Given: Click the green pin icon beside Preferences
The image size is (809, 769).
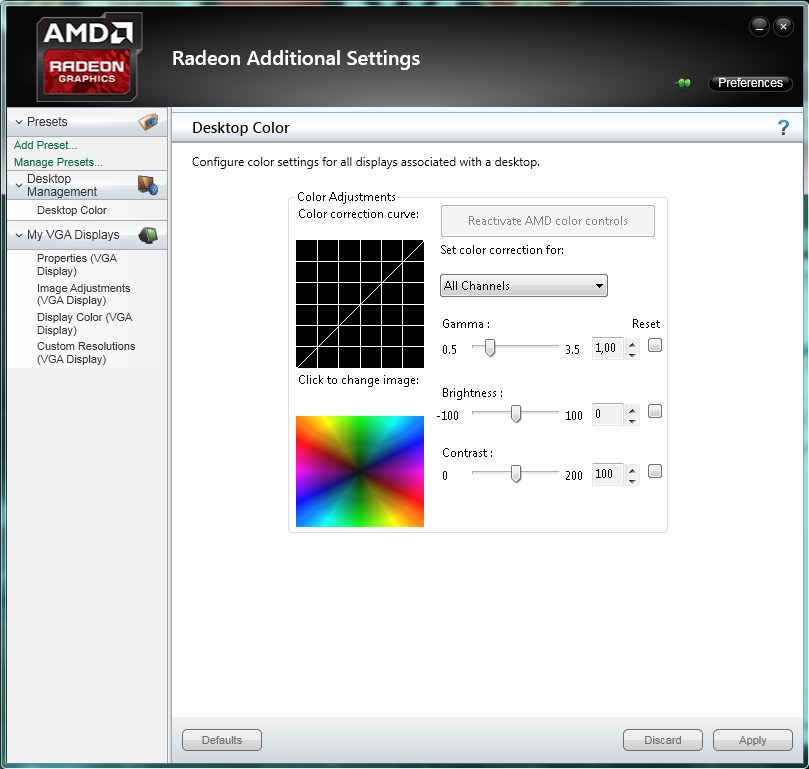Looking at the screenshot, I should (x=684, y=83).
